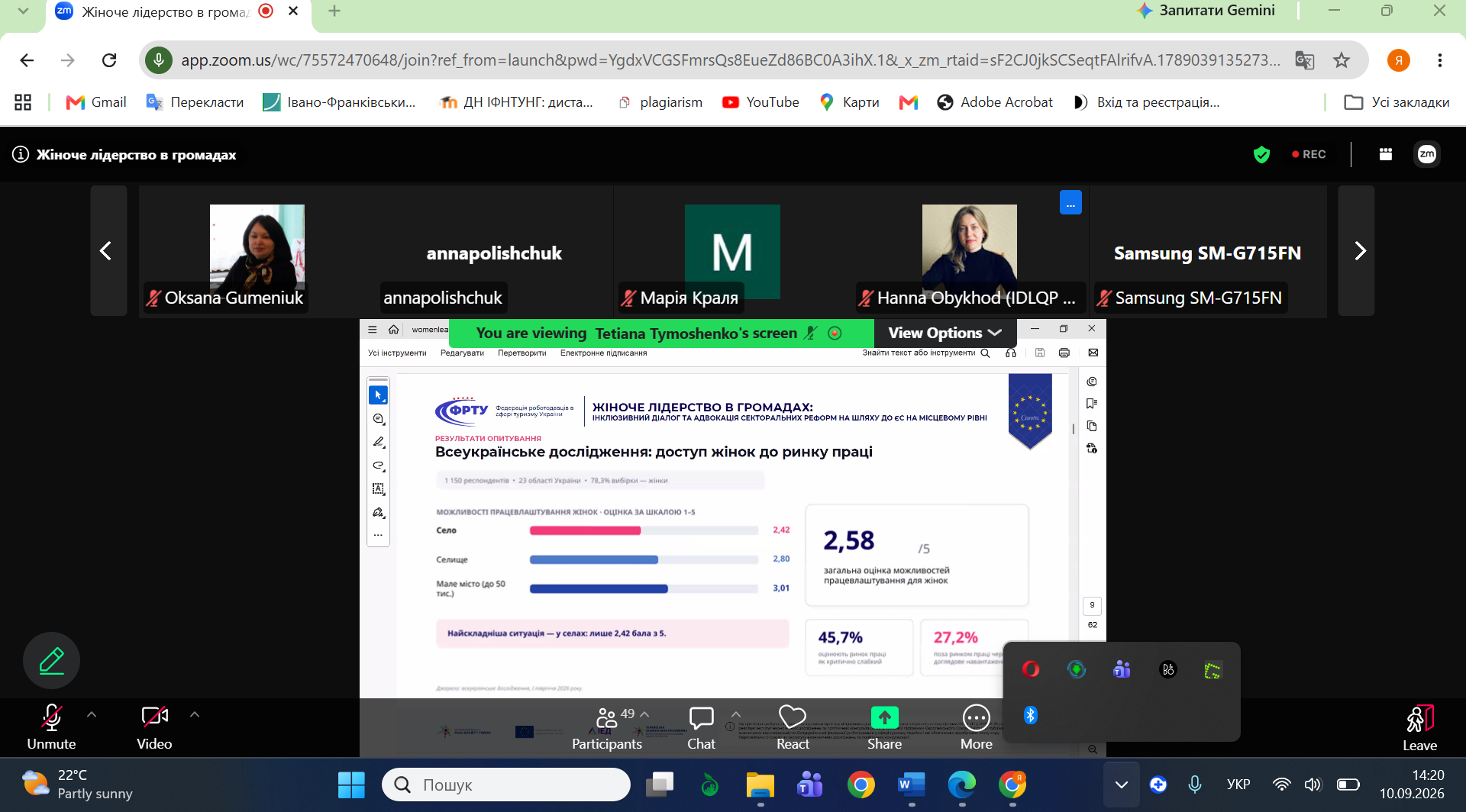Click the Bluetooth icon in tray popup

click(x=1031, y=715)
